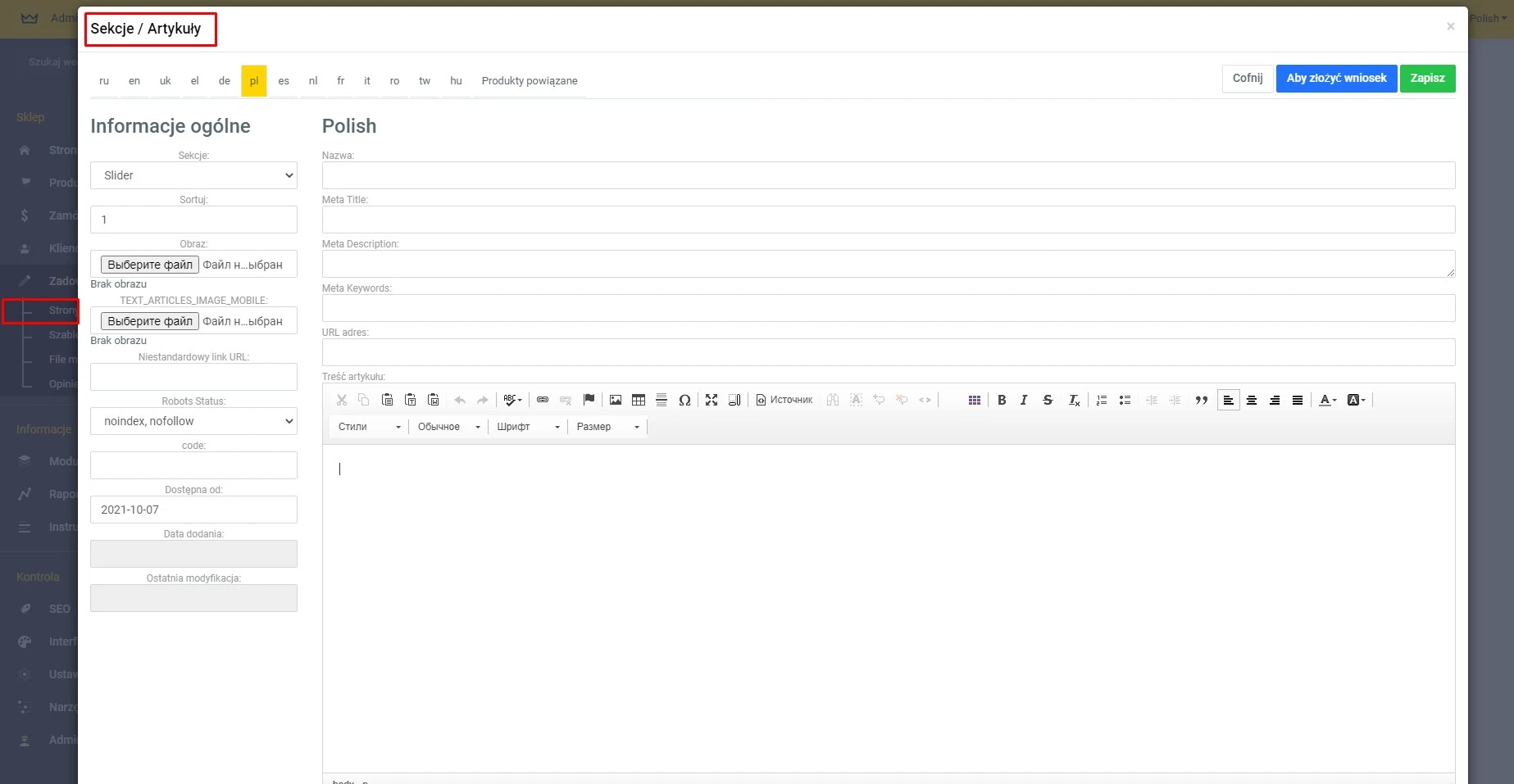
Task: Click the green Zapisz button
Action: [1427, 78]
